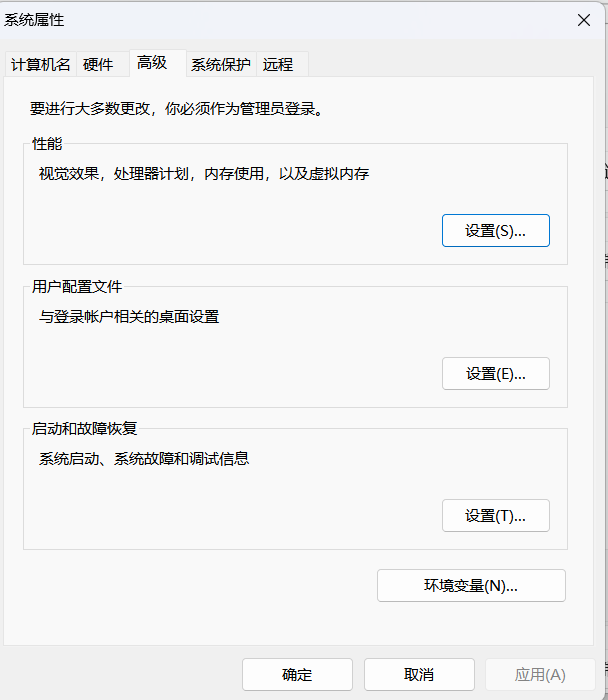Click the 系统属性 title bar text

(34, 20)
